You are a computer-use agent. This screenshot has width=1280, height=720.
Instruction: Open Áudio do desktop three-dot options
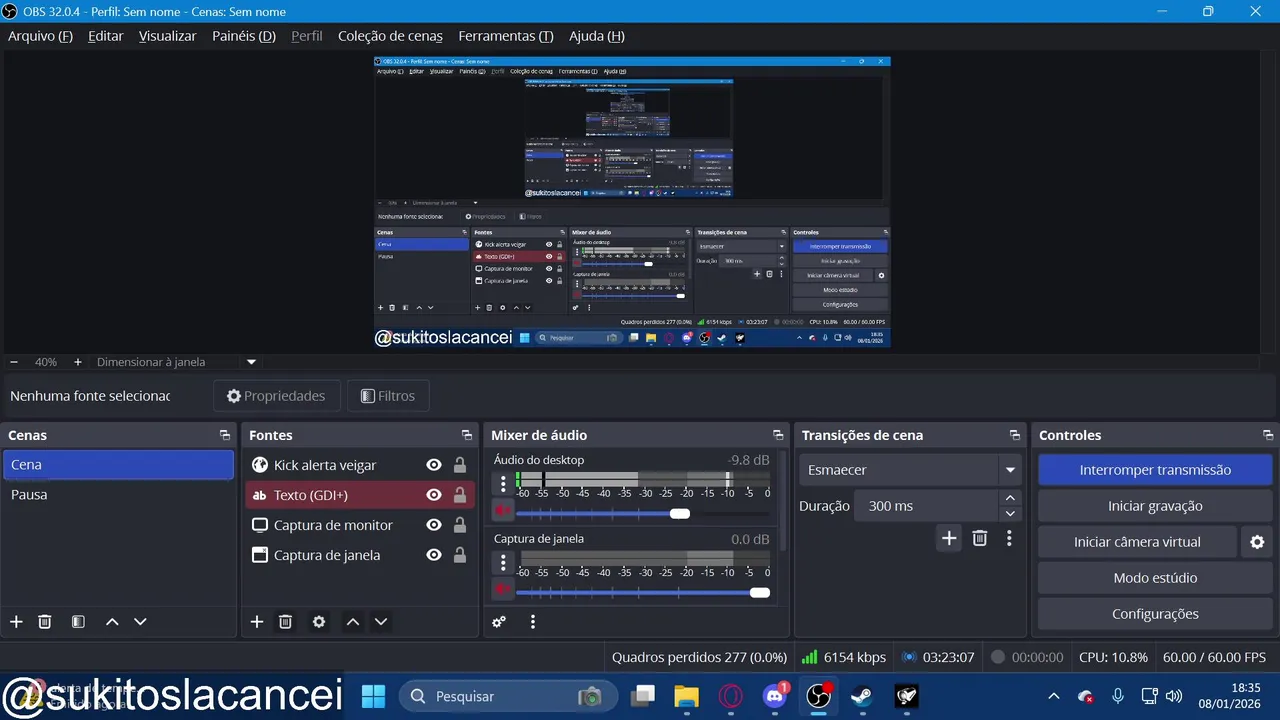pos(503,484)
